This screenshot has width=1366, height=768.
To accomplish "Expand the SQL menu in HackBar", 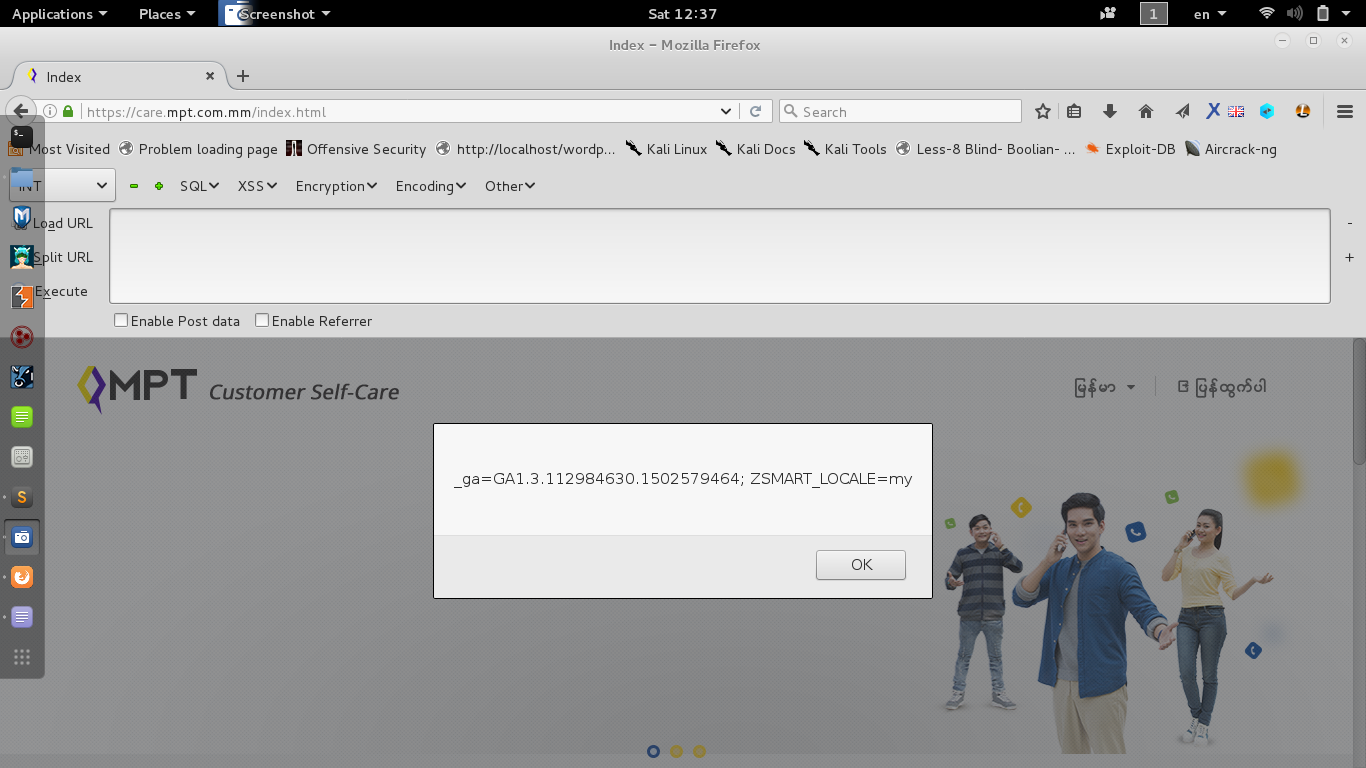I will pos(199,186).
